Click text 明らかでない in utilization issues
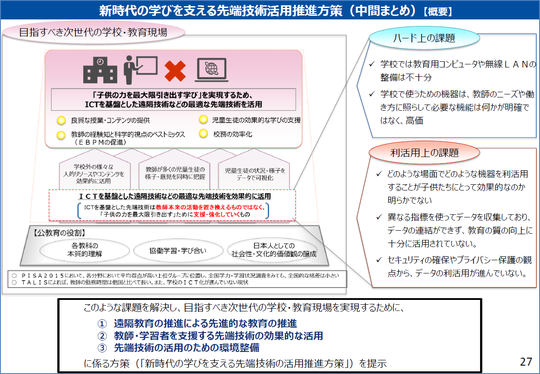Image resolution: width=540 pixels, height=374 pixels. point(409,200)
